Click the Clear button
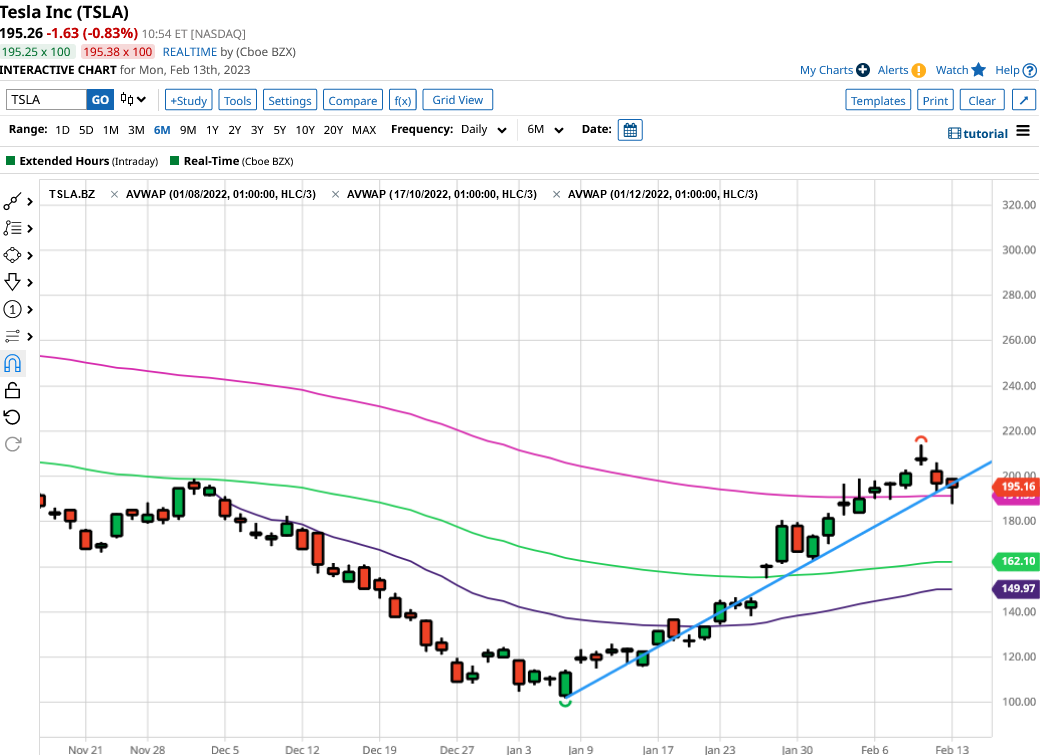 [982, 100]
